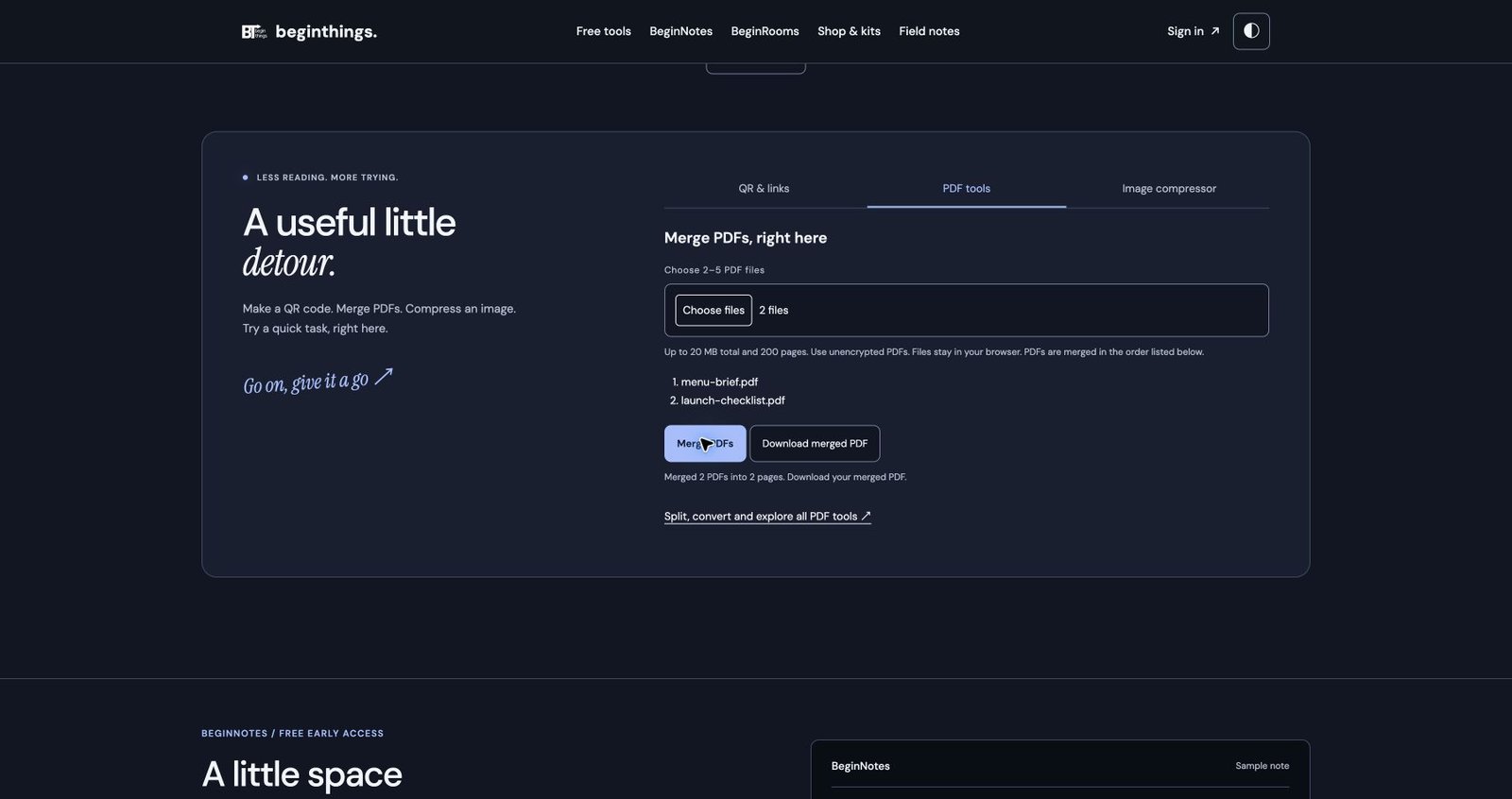Click the '2 files' file count text
Image resolution: width=1512 pixels, height=799 pixels.
tap(774, 310)
